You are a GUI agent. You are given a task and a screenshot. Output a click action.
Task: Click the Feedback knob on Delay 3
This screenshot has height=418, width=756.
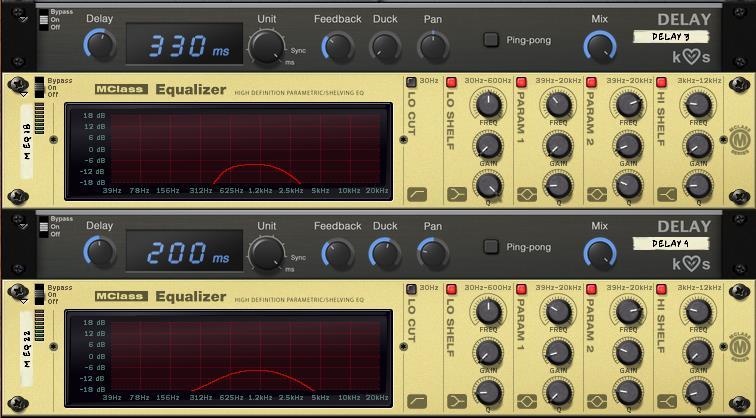coord(338,46)
